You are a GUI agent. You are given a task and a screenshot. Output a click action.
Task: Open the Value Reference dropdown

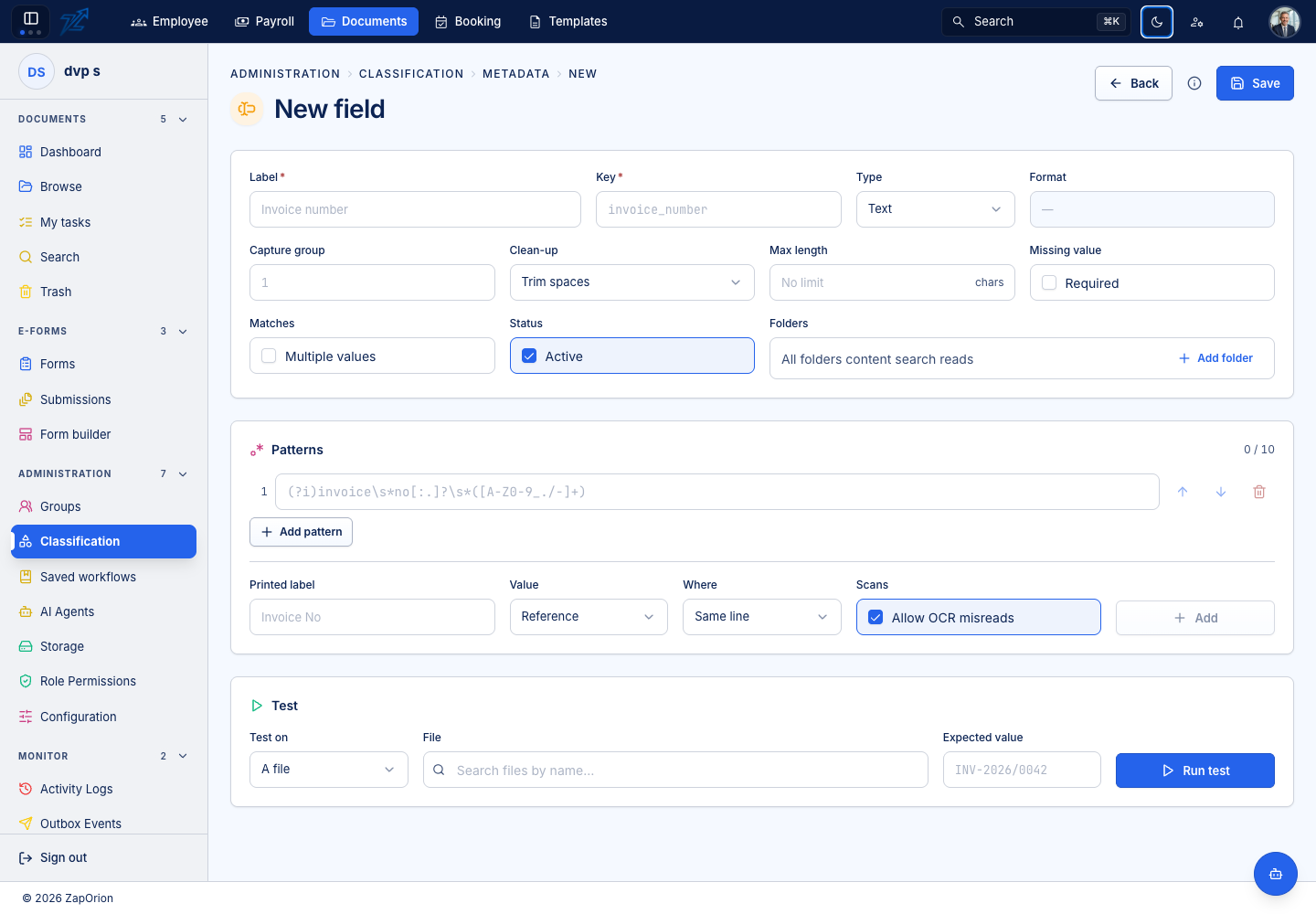pyautogui.click(x=589, y=617)
